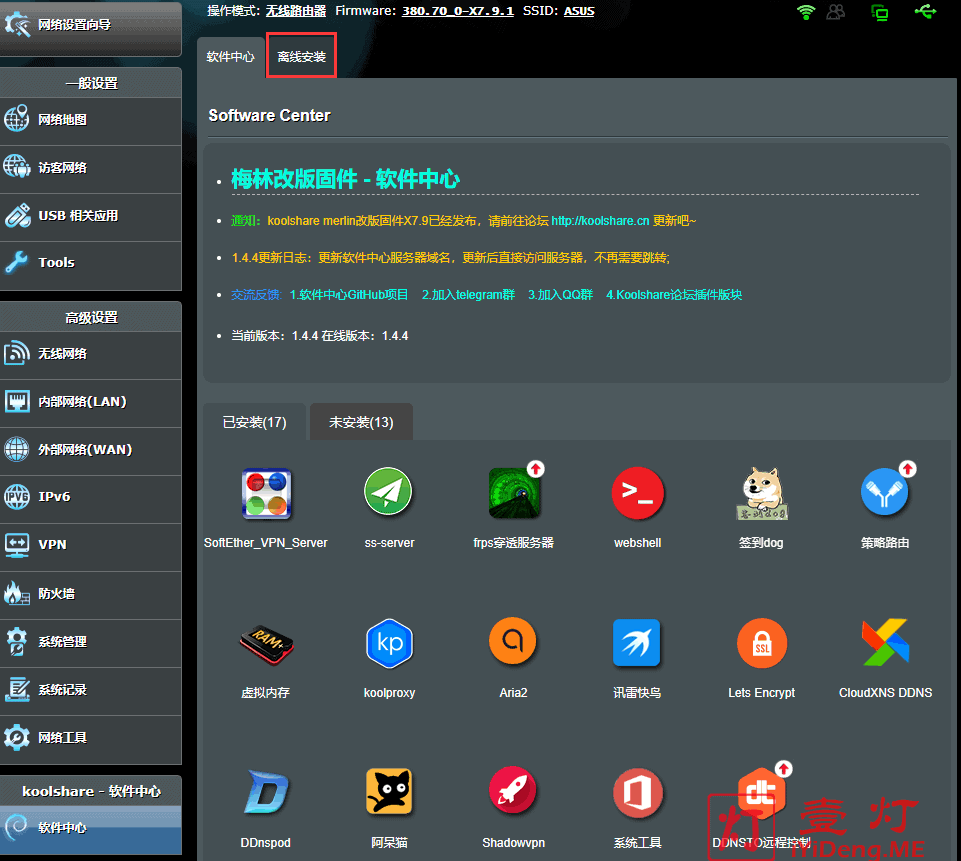Open USB 相关应用 sidebar item
This screenshot has width=961, height=861.
pyautogui.click(x=91, y=216)
